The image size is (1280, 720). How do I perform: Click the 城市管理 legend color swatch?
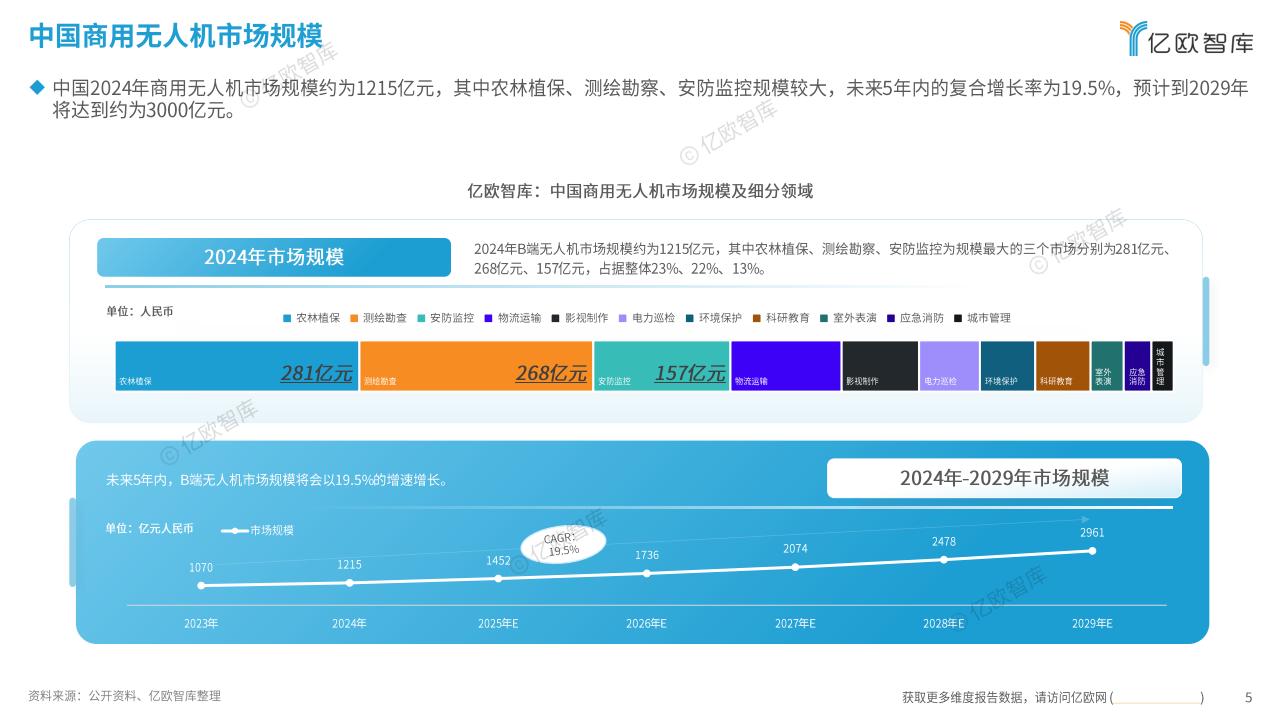(958, 318)
